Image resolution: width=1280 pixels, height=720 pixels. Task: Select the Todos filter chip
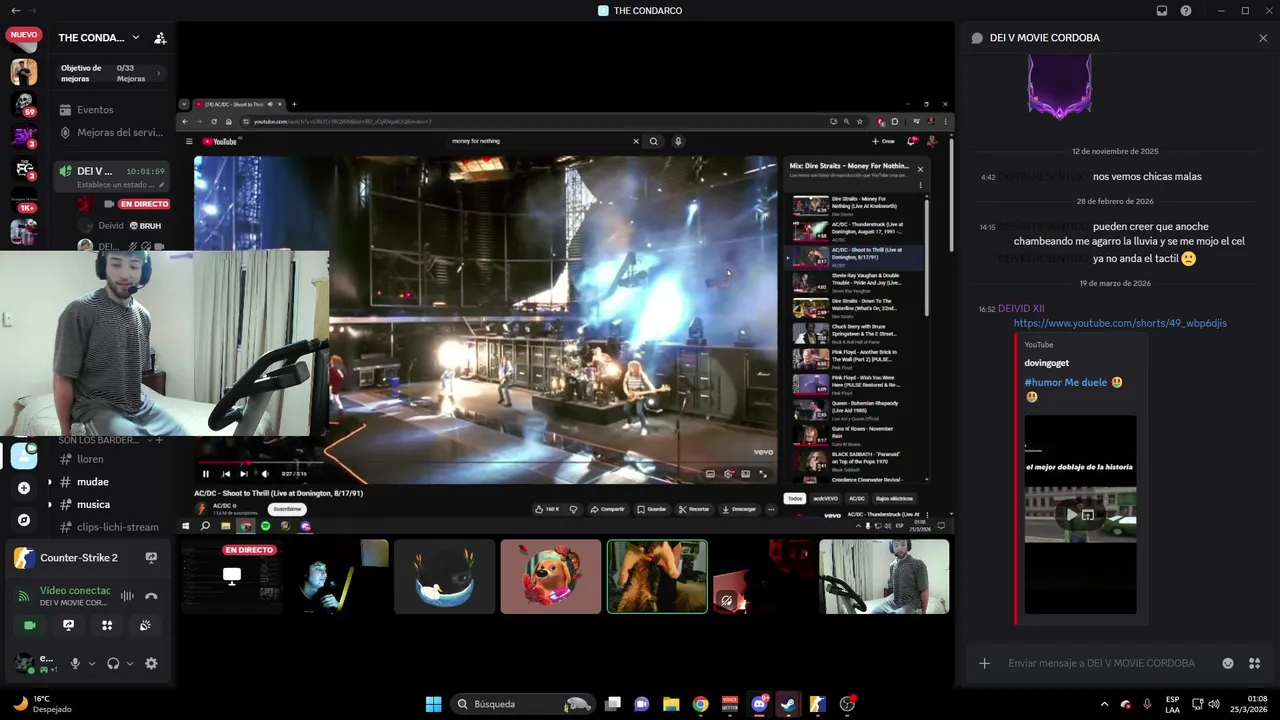point(794,498)
